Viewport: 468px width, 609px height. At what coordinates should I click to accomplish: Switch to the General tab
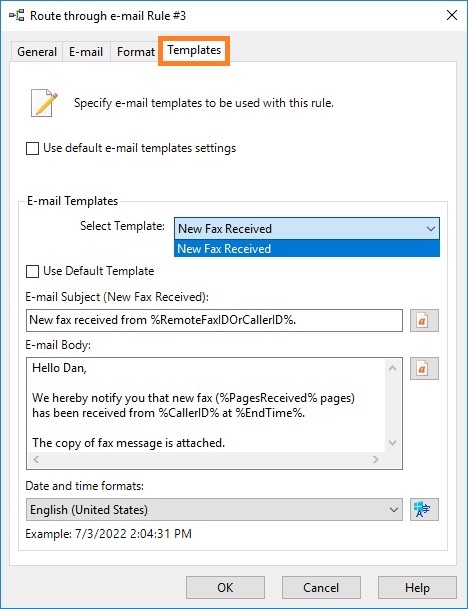pos(37,52)
